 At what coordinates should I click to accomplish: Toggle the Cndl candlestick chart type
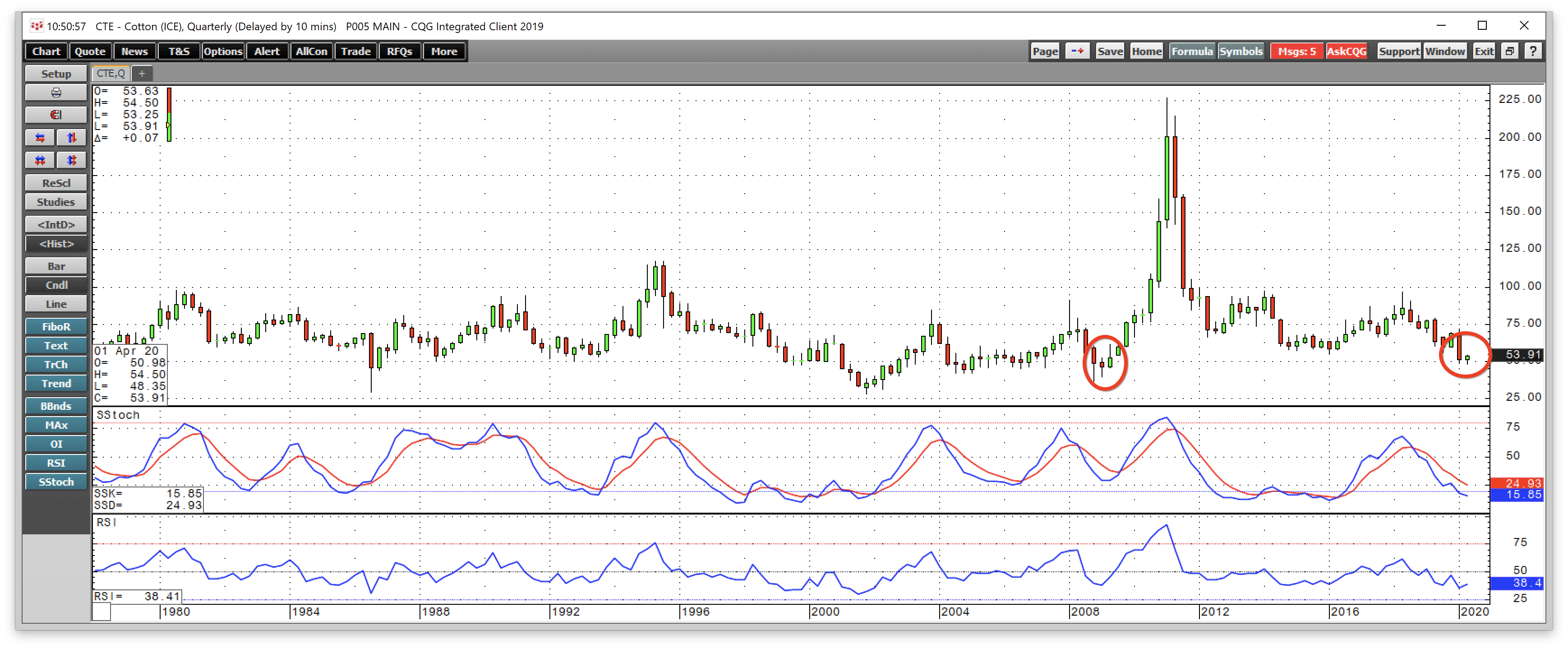pos(56,285)
